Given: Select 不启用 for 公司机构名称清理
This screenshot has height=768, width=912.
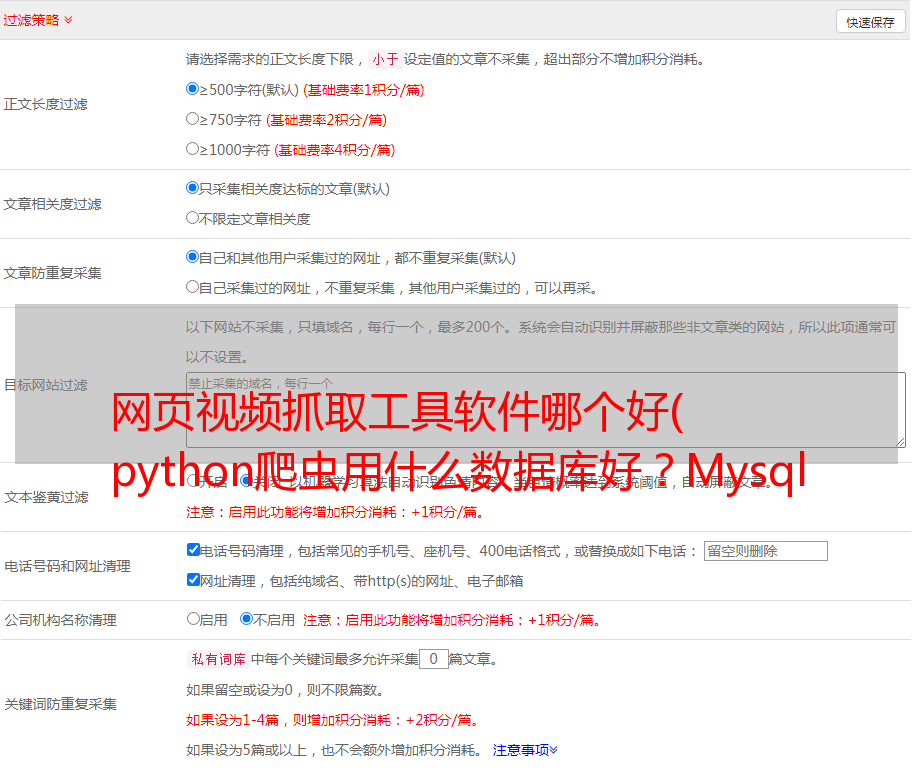Looking at the screenshot, I should (247, 619).
